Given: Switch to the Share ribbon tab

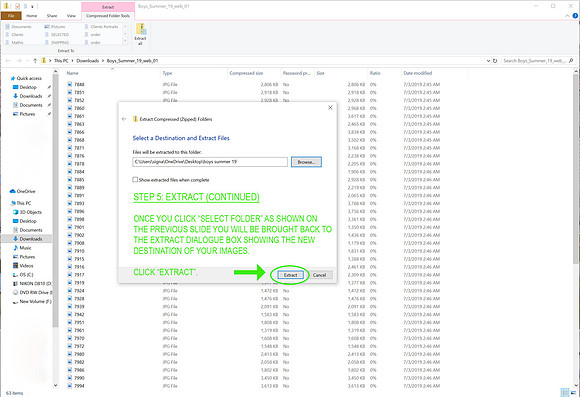Looking at the screenshot, I should tap(52, 16).
